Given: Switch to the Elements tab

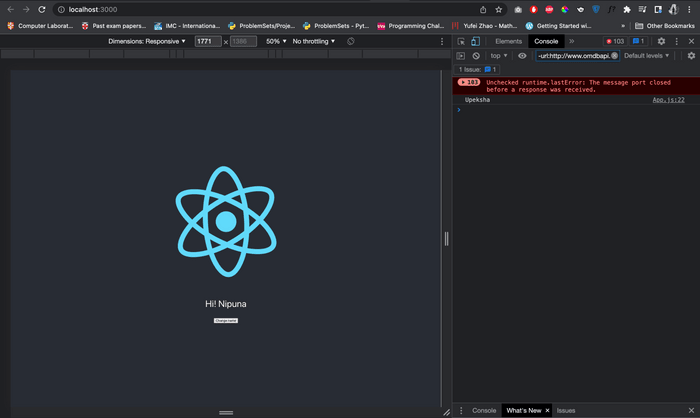Looking at the screenshot, I should (508, 41).
